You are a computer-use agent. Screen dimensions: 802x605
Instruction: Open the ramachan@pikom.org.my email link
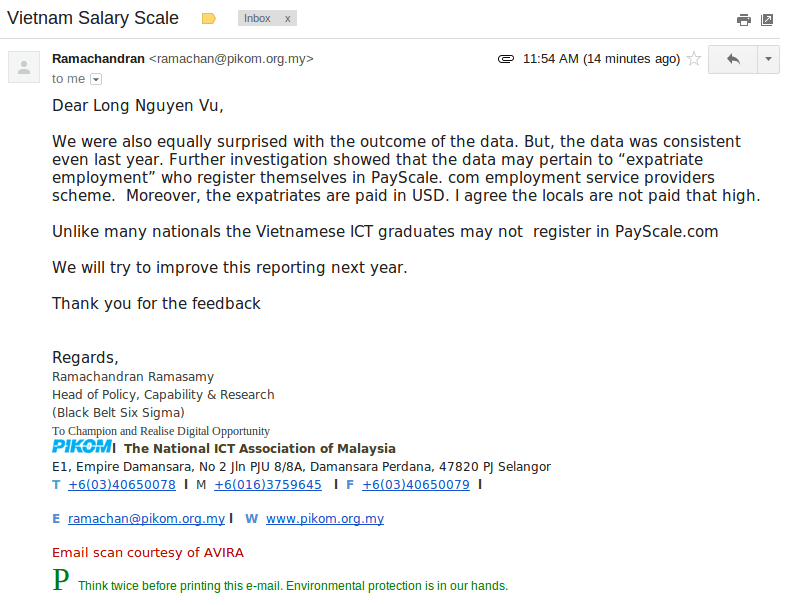click(146, 519)
